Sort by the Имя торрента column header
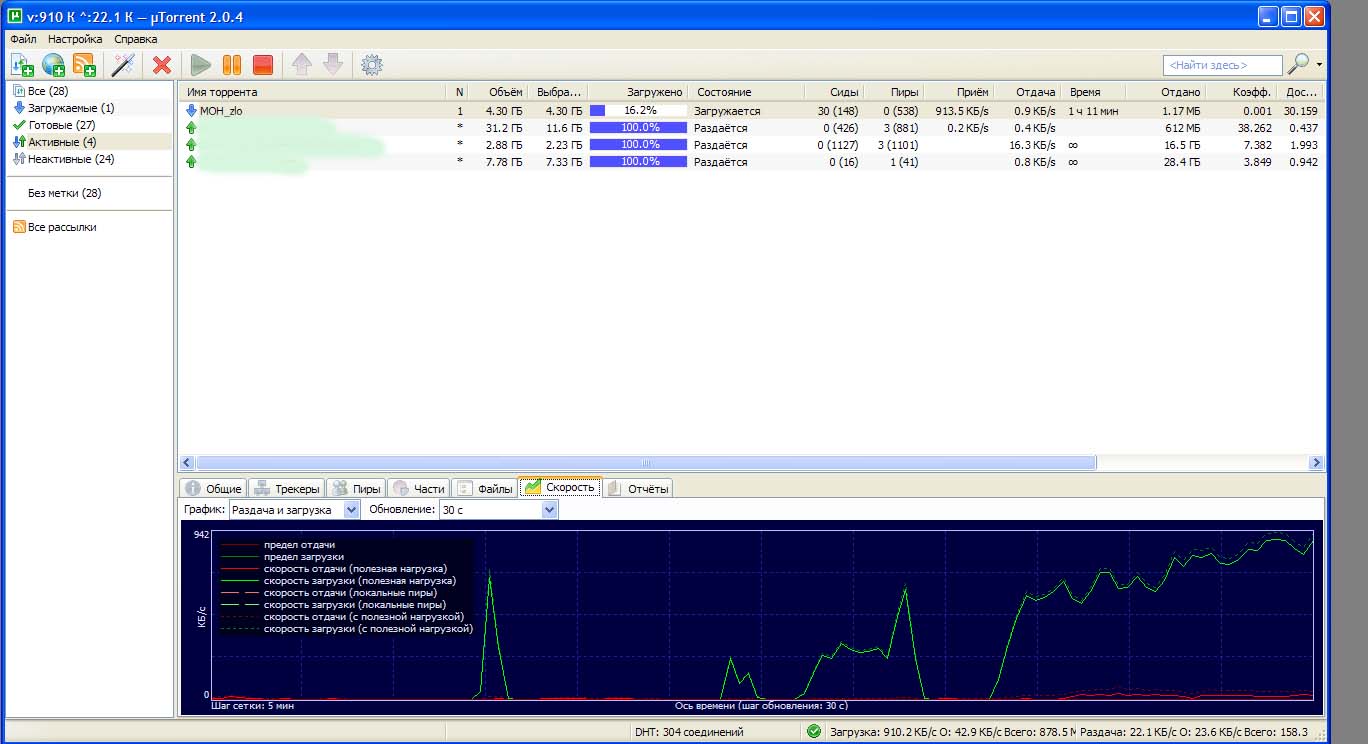1368x744 pixels. (x=310, y=92)
